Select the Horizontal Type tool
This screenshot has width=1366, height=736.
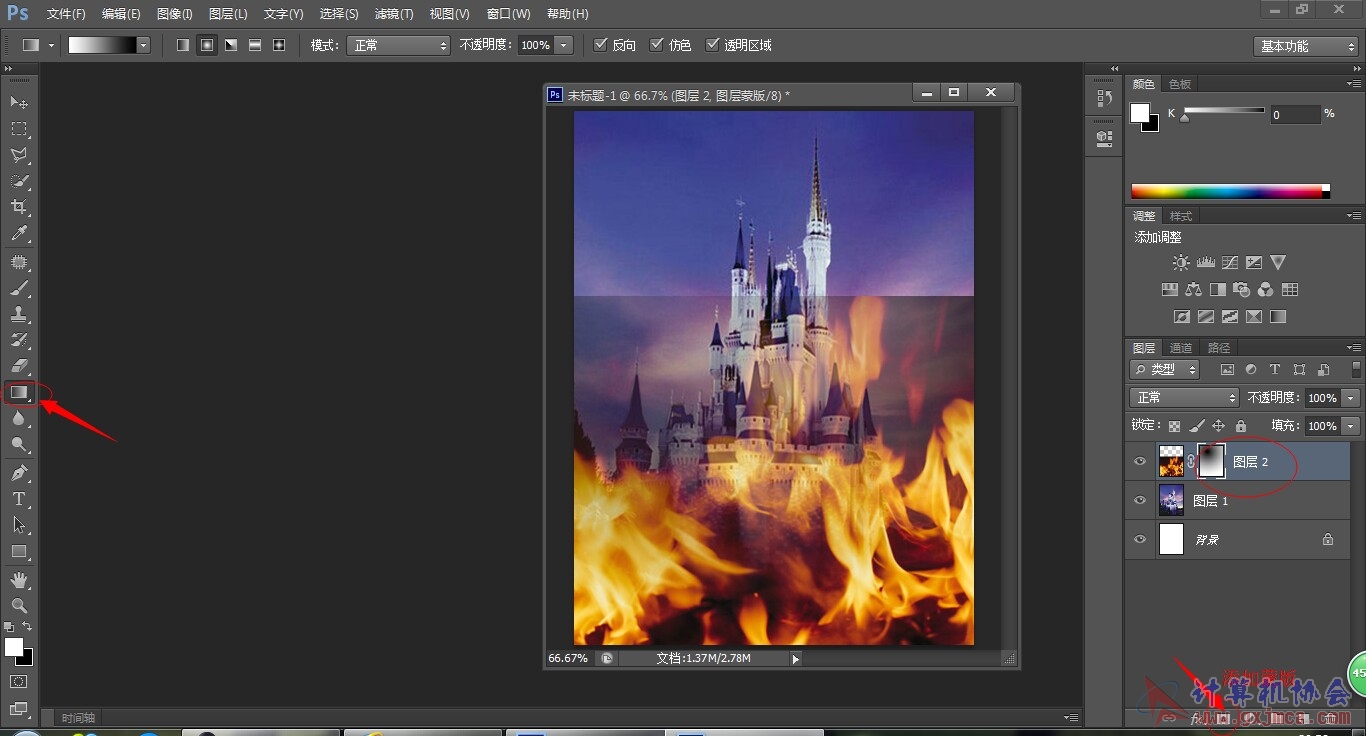19,499
